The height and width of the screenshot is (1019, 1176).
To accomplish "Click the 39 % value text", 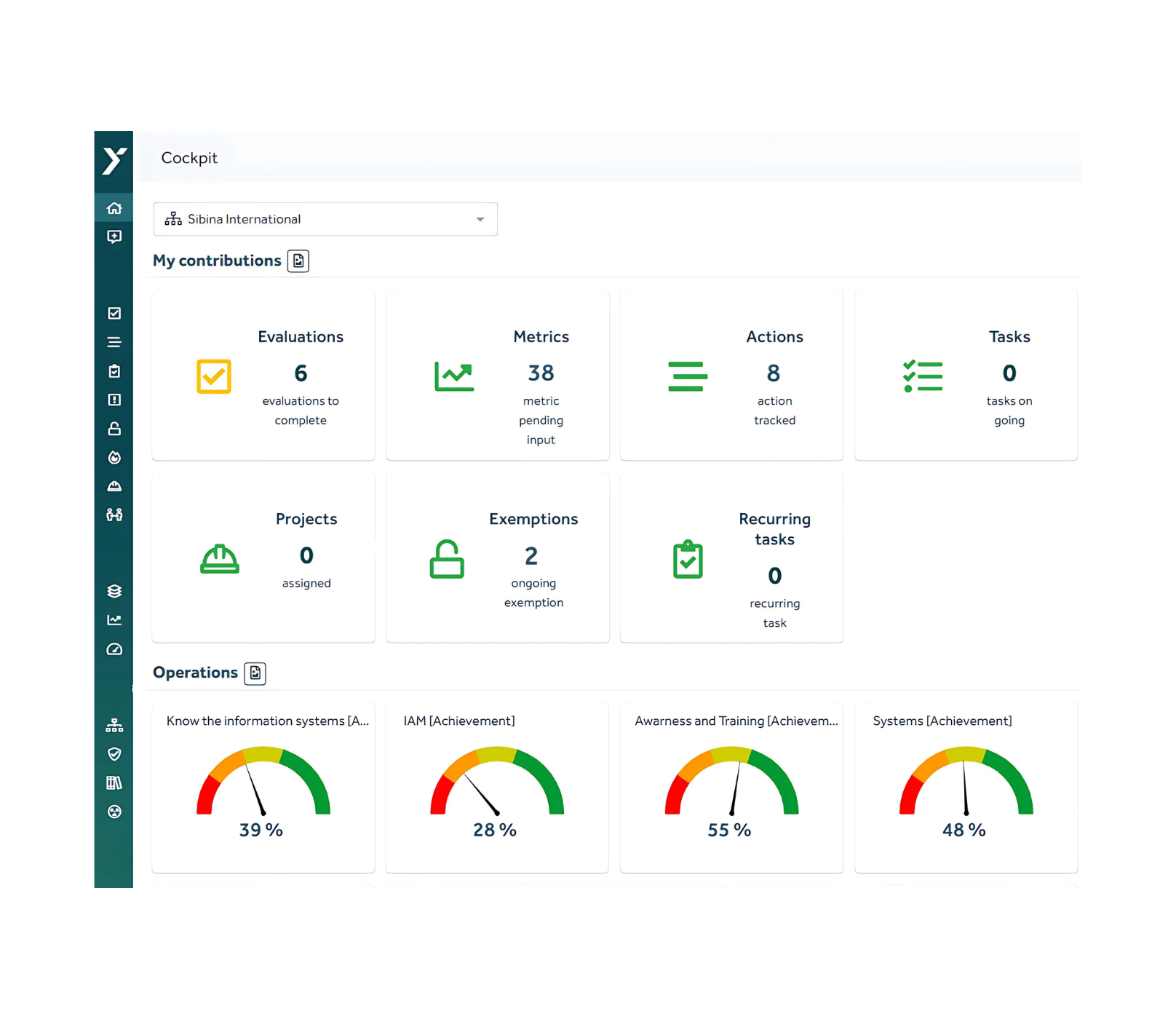I will [261, 830].
